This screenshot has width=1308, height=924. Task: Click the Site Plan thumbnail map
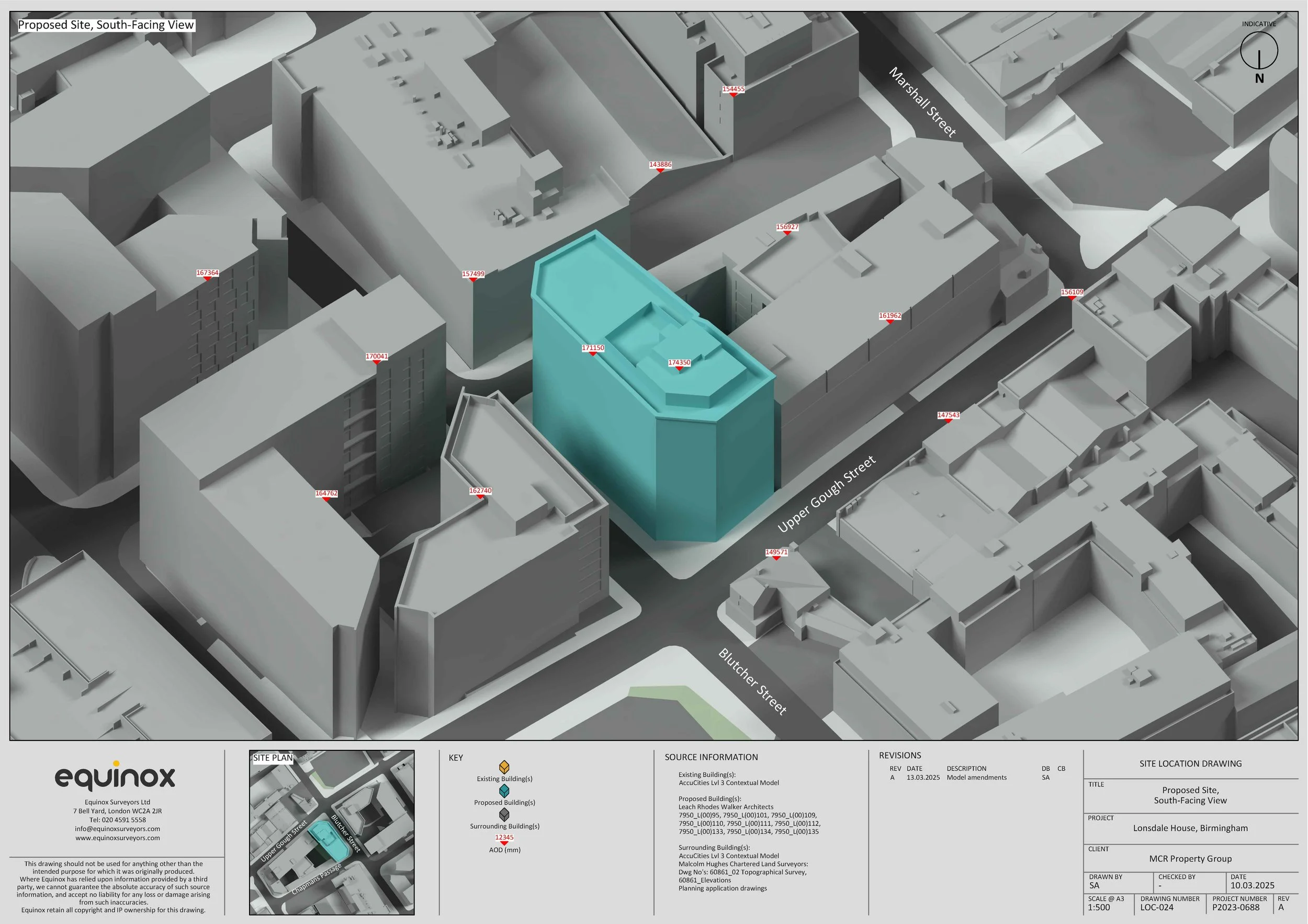[332, 833]
